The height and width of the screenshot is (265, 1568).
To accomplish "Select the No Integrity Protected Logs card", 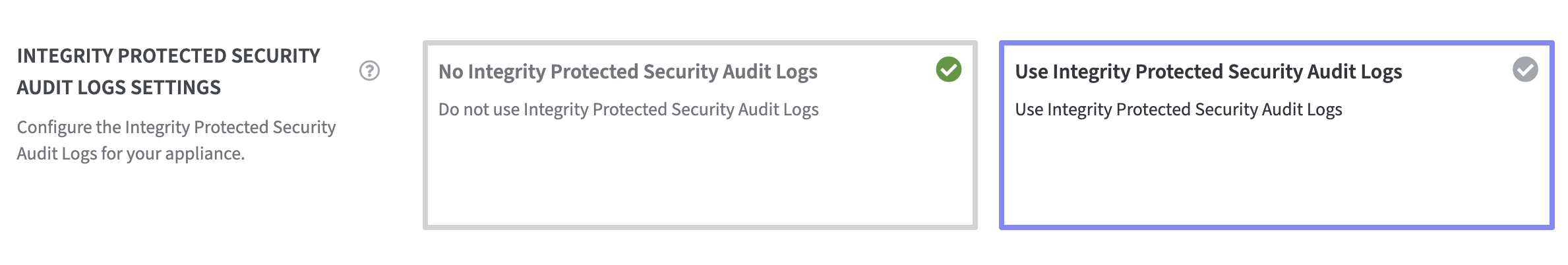I will [700, 135].
